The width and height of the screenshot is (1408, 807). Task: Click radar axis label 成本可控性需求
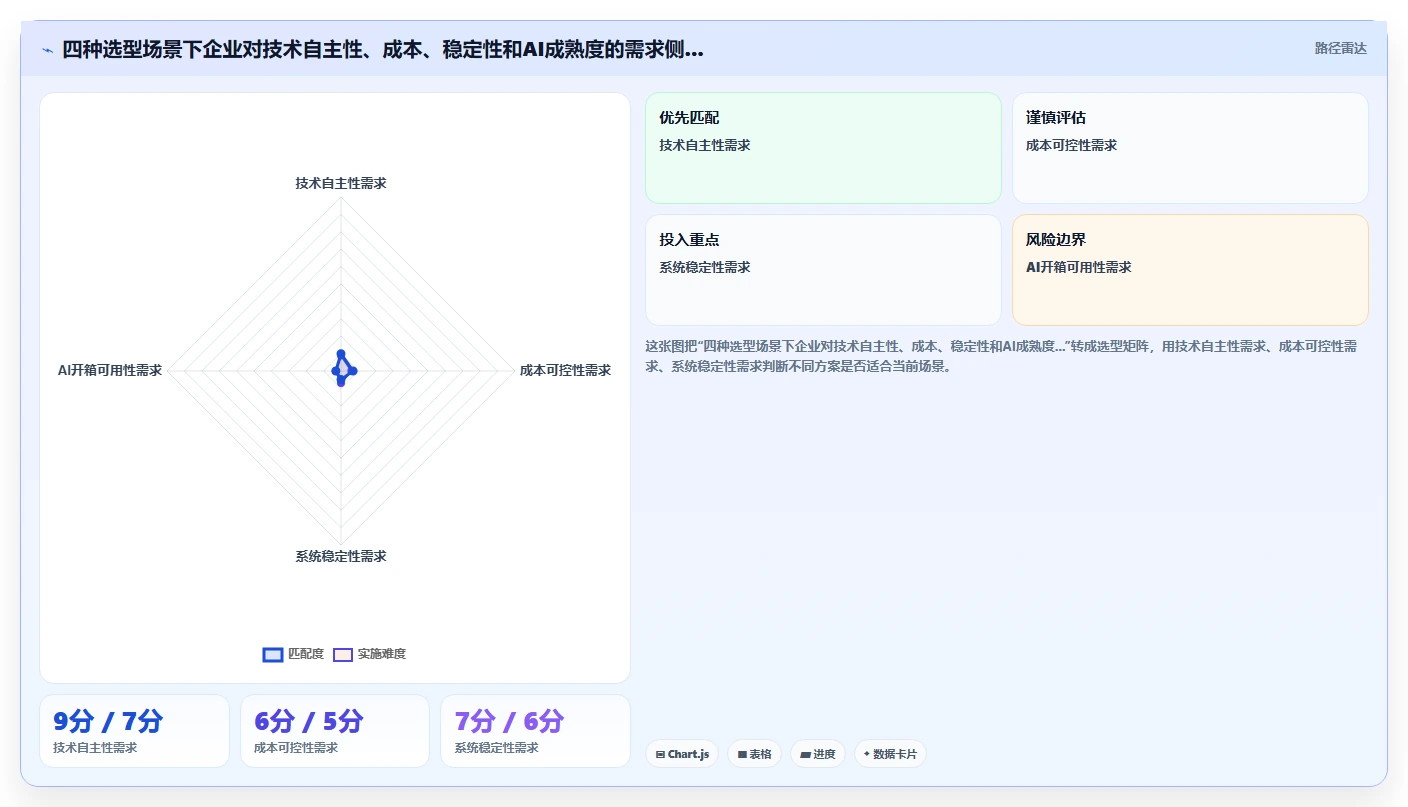coord(565,370)
